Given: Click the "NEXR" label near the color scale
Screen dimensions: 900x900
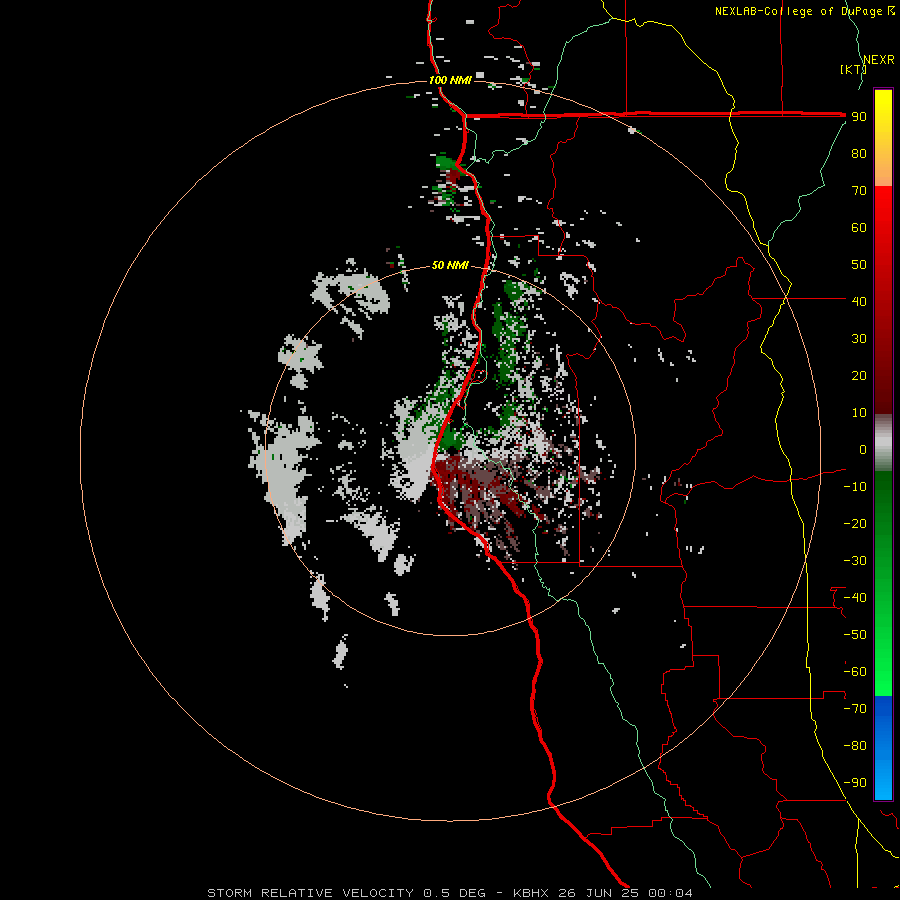Looking at the screenshot, I should click(x=879, y=60).
